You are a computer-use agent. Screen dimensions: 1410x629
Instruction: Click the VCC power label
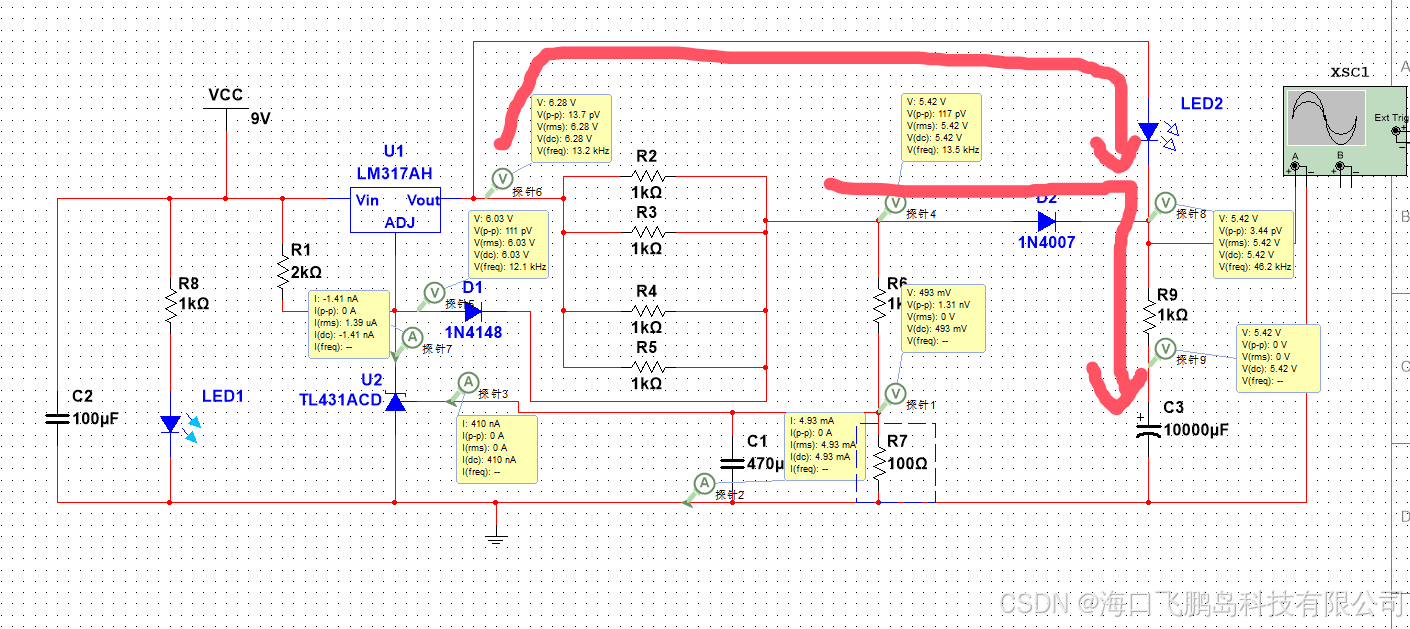coord(225,95)
